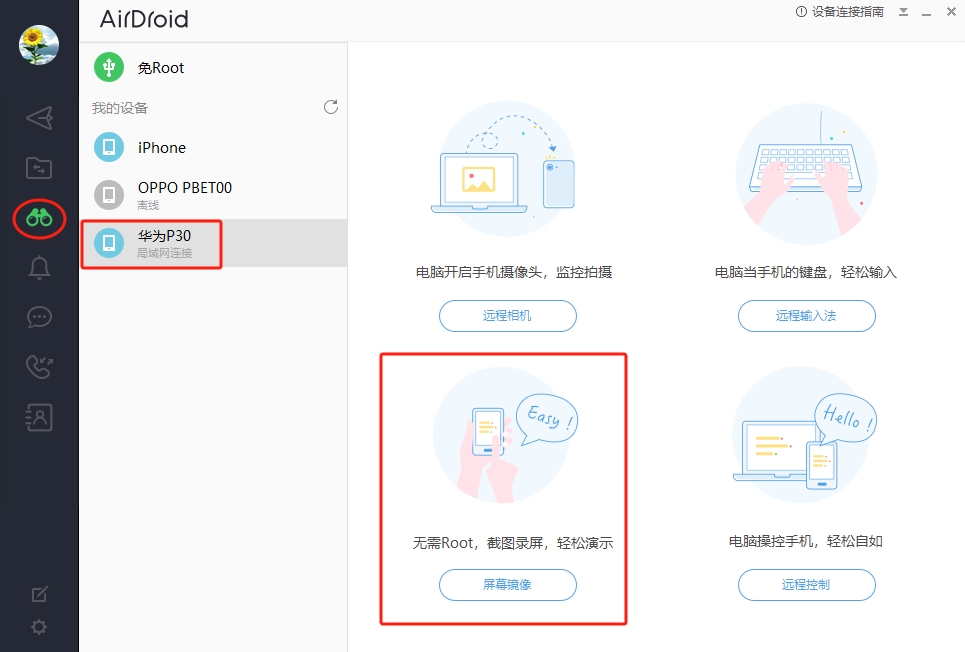This screenshot has width=965, height=652.
Task: Click the collapse-to-tray arrow icon in title bar
Action: (903, 12)
